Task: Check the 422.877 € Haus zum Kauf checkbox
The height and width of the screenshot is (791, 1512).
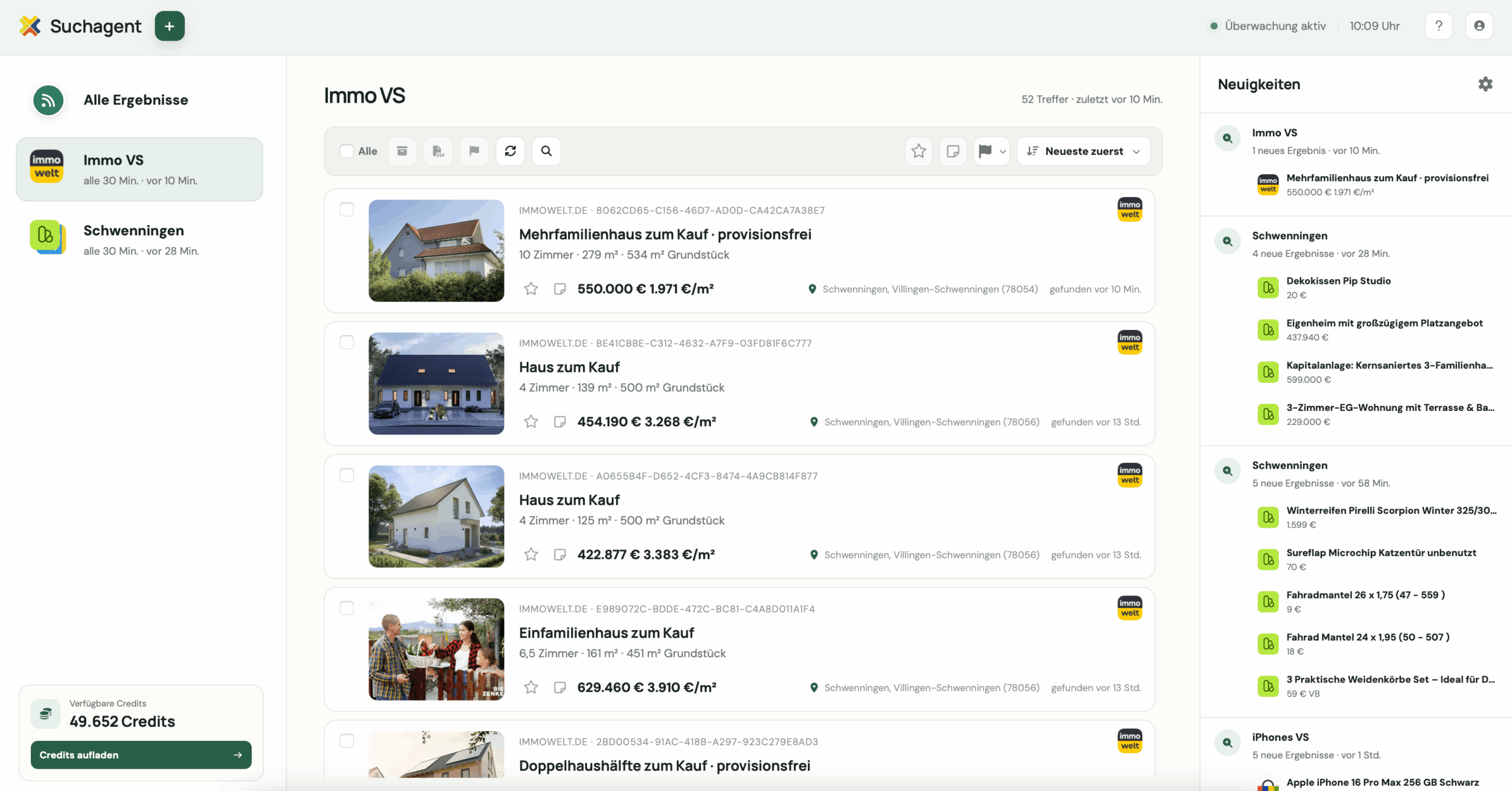Action: click(x=347, y=475)
